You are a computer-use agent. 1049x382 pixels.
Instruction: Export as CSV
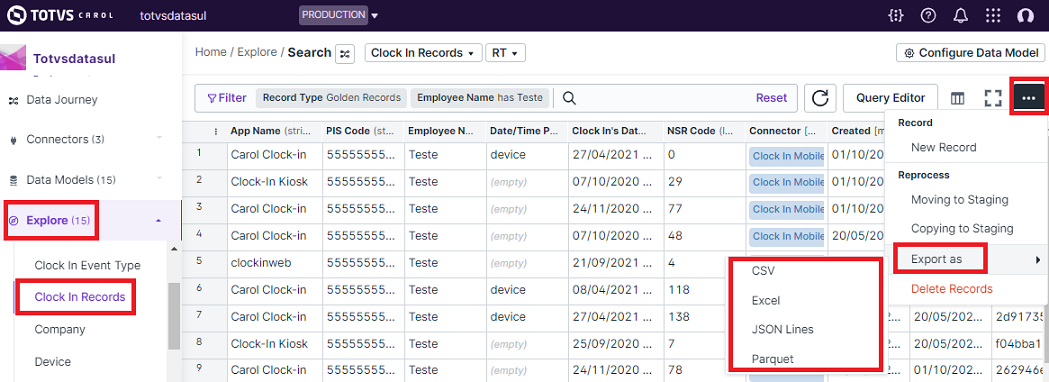click(x=763, y=271)
